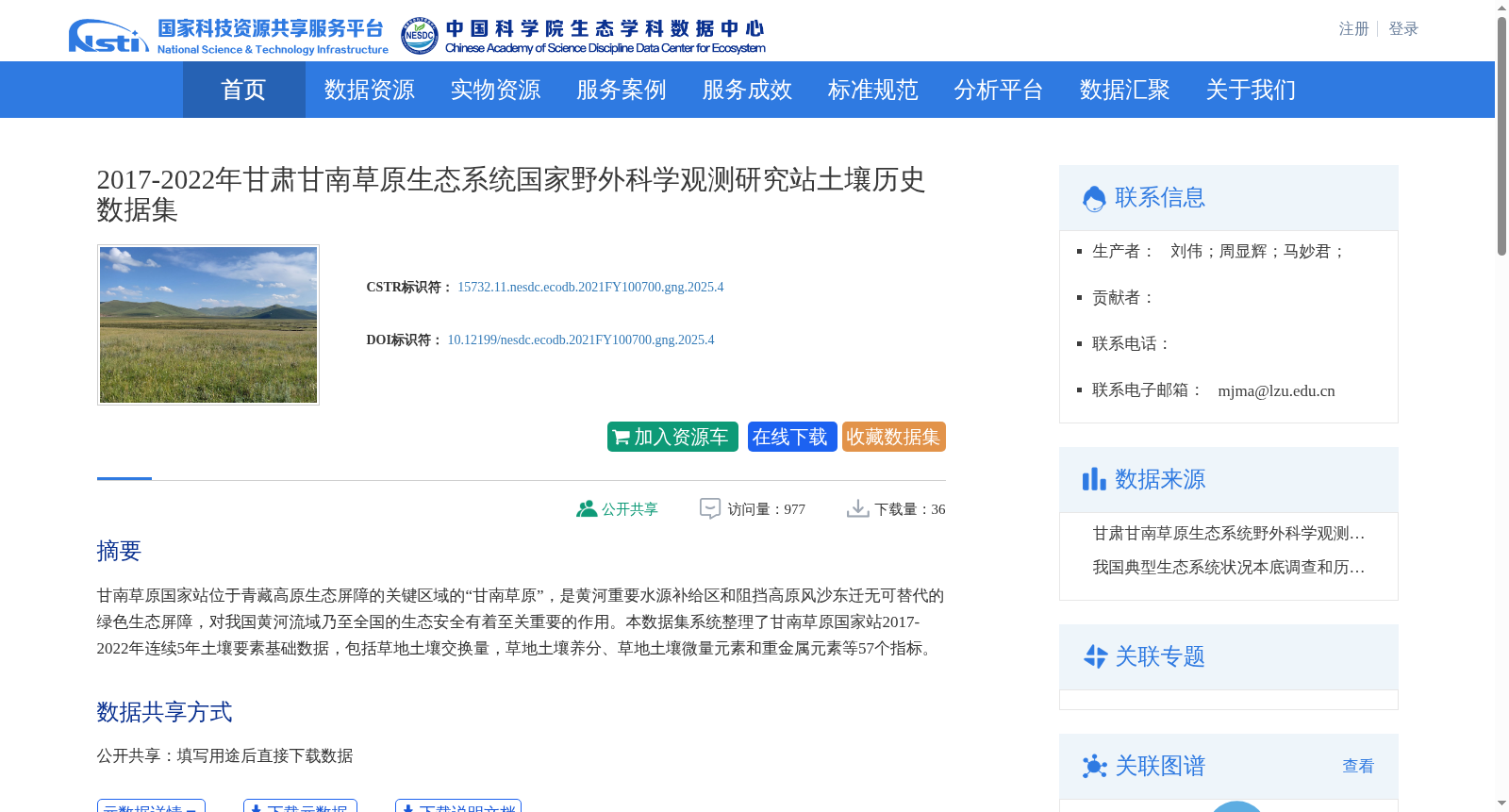Click the 访问量：977 text

tap(766, 509)
